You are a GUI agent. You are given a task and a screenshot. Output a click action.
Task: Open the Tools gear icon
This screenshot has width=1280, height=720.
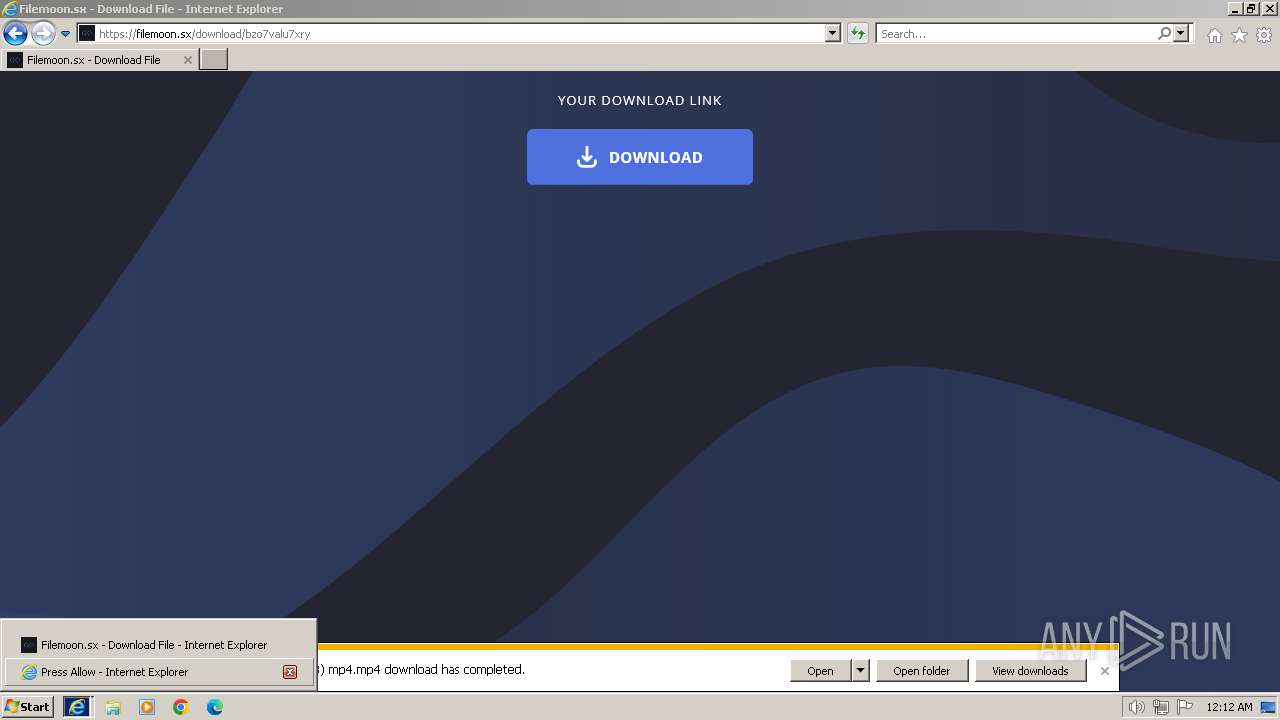click(1264, 35)
